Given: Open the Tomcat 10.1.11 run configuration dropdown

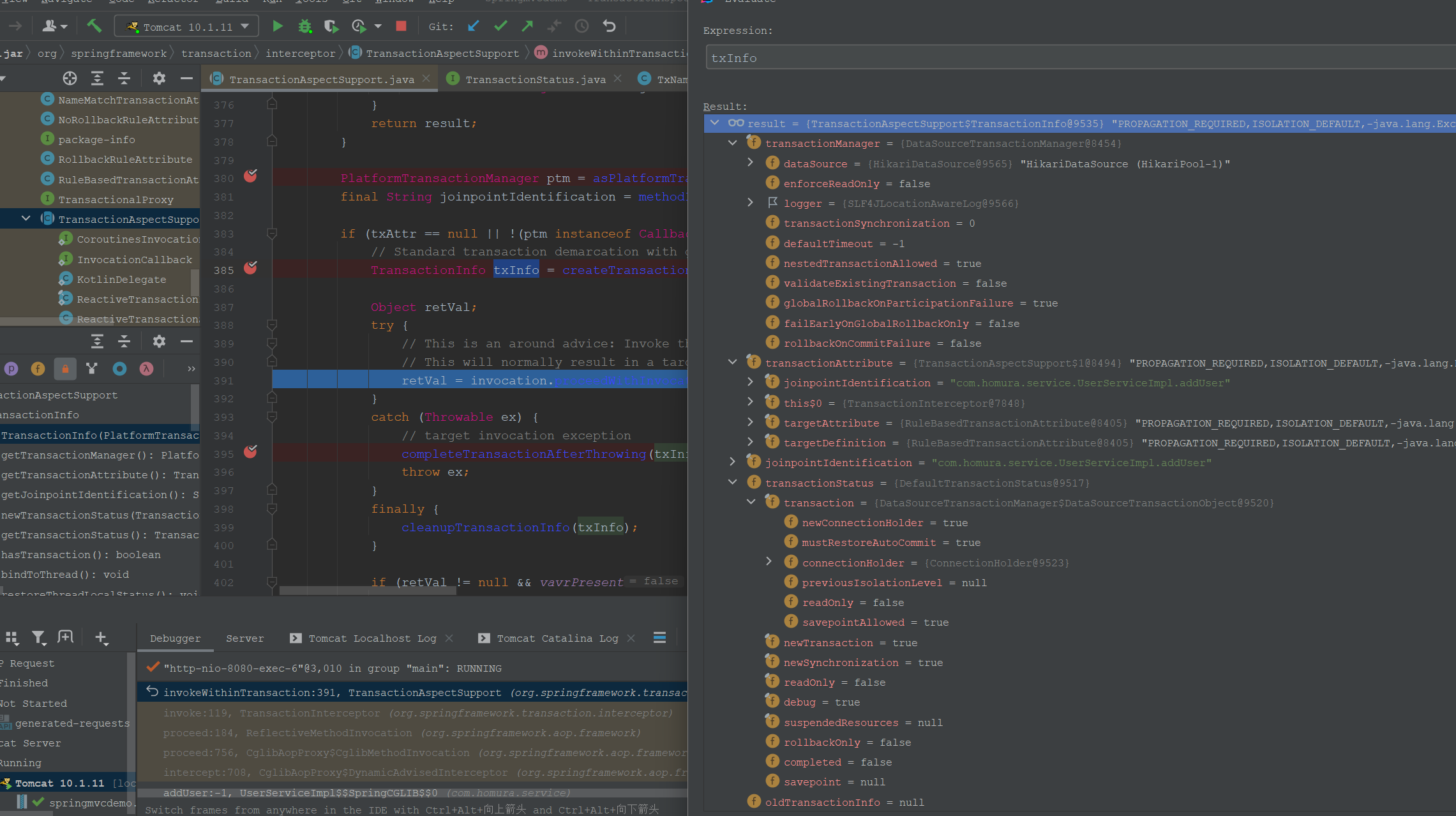Looking at the screenshot, I should (187, 26).
